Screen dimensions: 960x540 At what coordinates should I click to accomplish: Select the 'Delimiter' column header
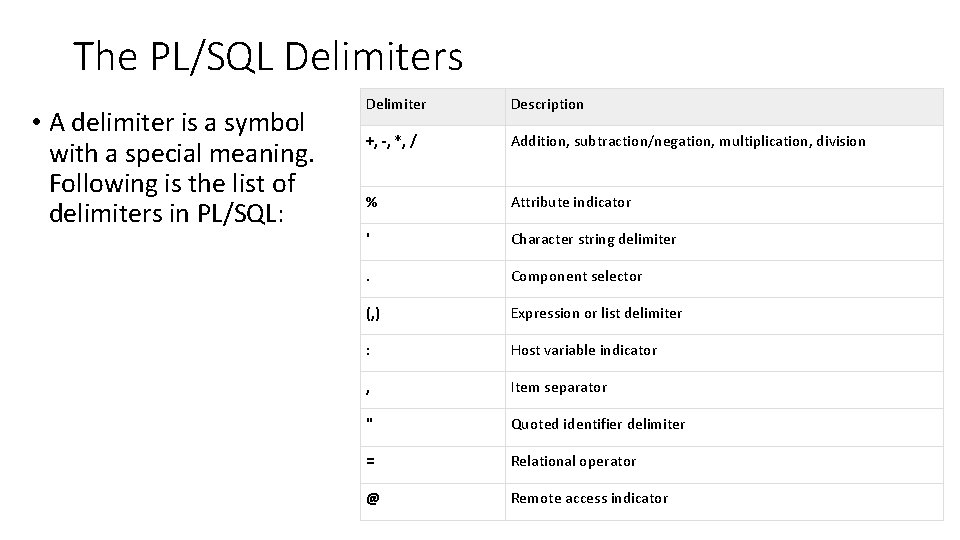(x=396, y=104)
